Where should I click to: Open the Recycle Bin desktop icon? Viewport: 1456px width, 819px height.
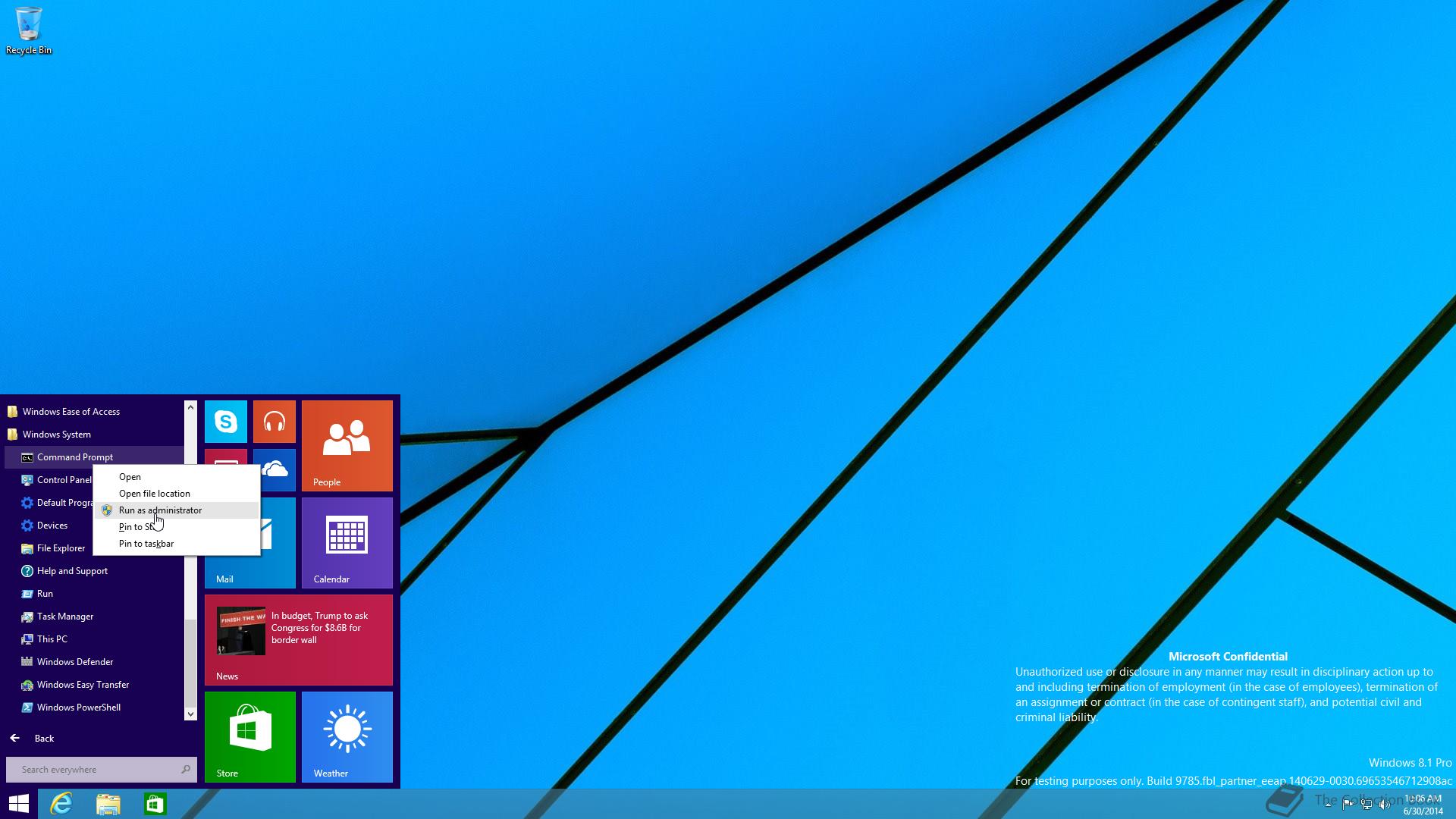(x=29, y=31)
